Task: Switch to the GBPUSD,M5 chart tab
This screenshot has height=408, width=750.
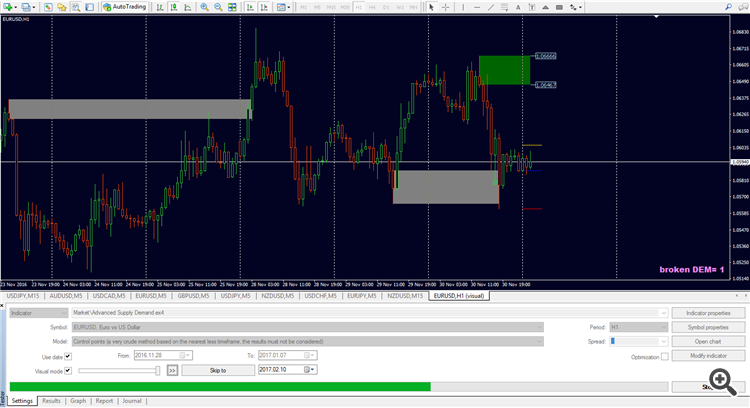Action: tap(193, 296)
